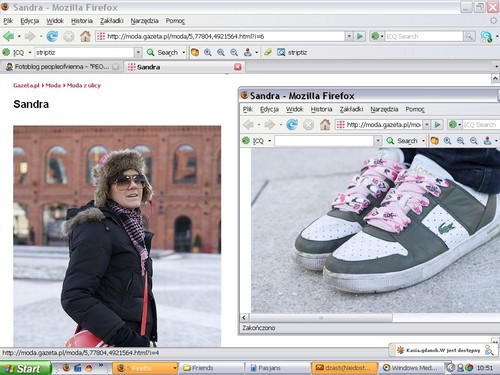Click the ICQ search engine flower icon
Viewport: 500px width, 375px height.
coord(375,36)
